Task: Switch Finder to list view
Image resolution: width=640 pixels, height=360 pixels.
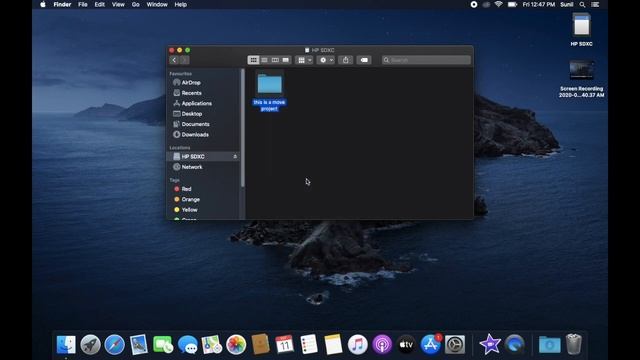Action: pyautogui.click(x=264, y=60)
